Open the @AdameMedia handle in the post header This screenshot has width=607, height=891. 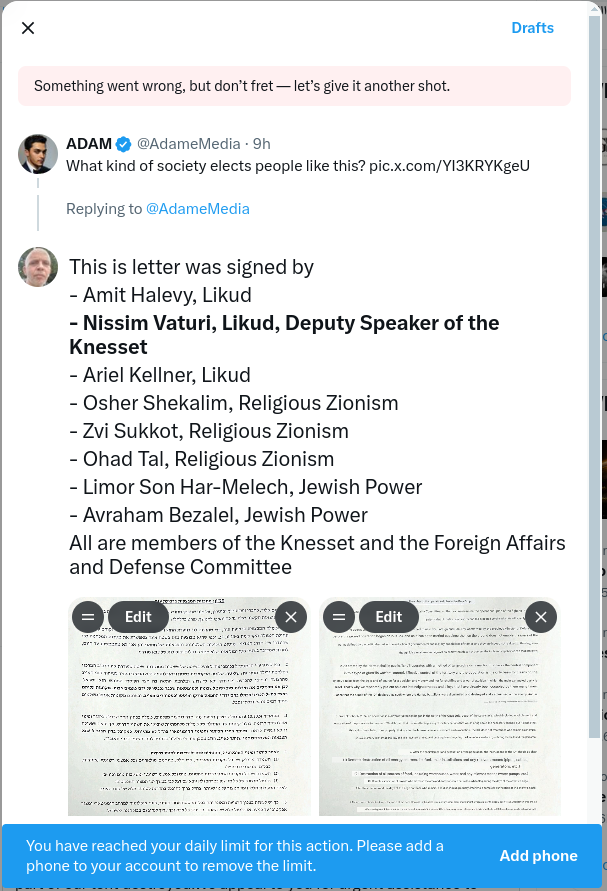(x=188, y=144)
